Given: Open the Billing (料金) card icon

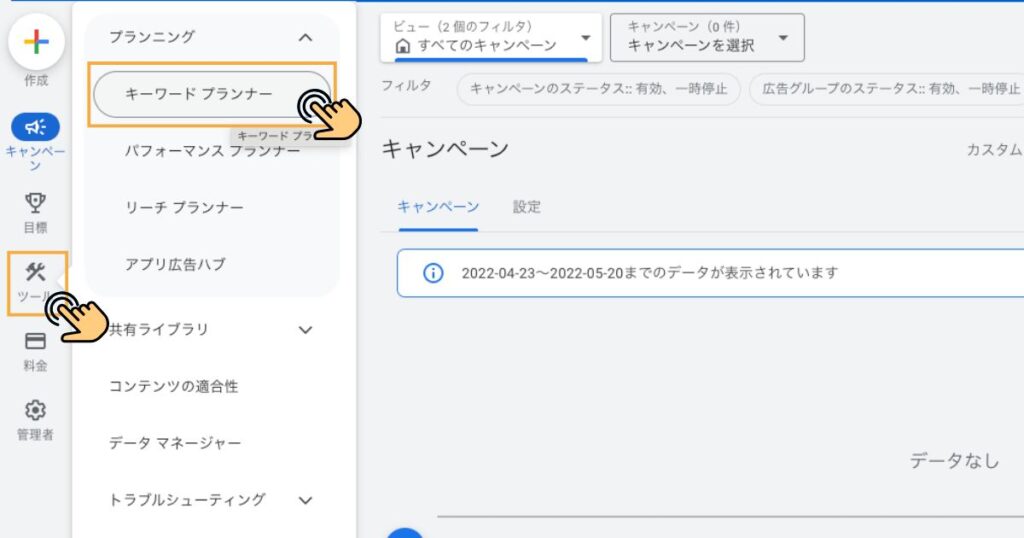Looking at the screenshot, I should tap(35, 341).
